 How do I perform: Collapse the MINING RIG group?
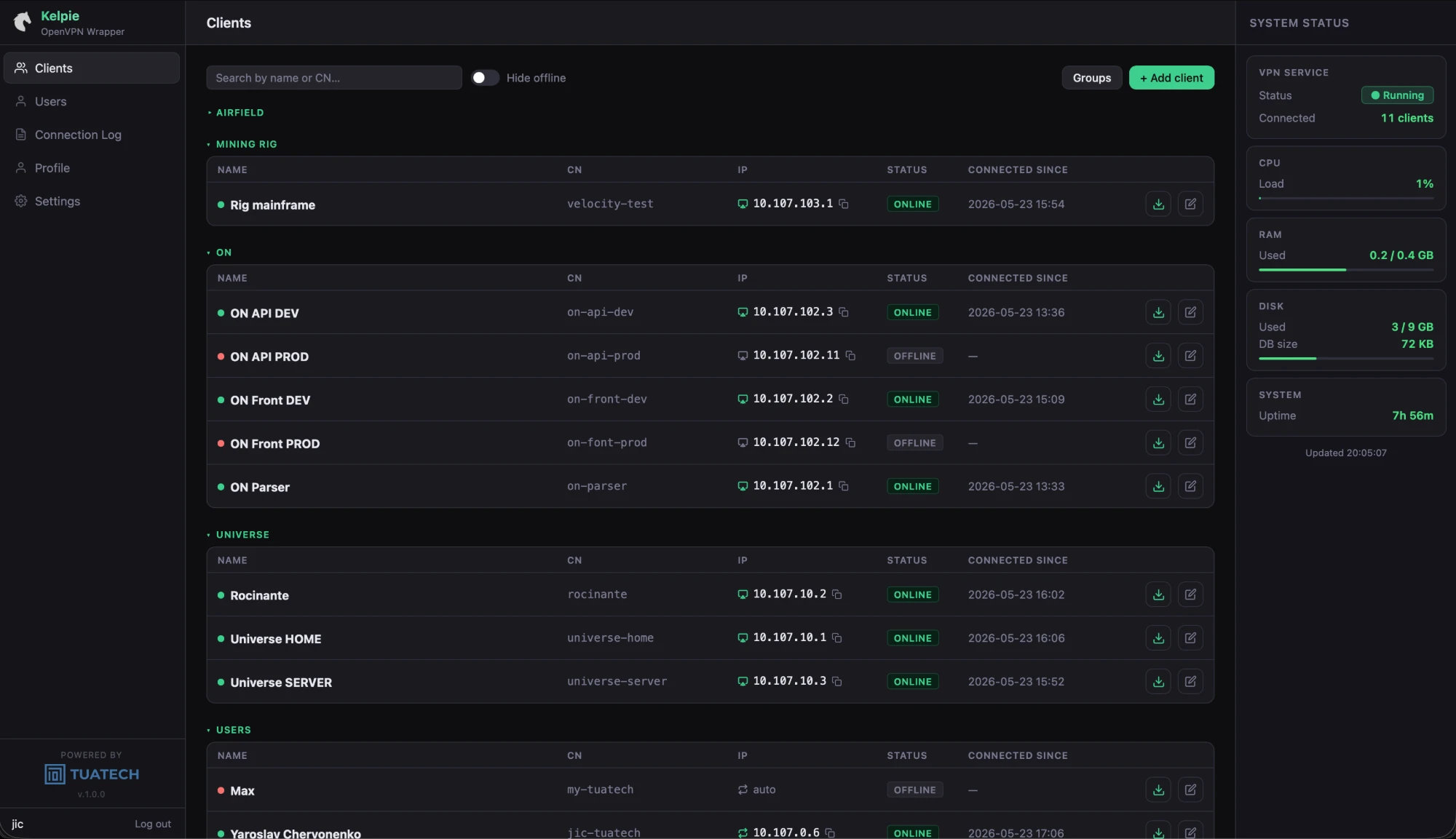[242, 144]
